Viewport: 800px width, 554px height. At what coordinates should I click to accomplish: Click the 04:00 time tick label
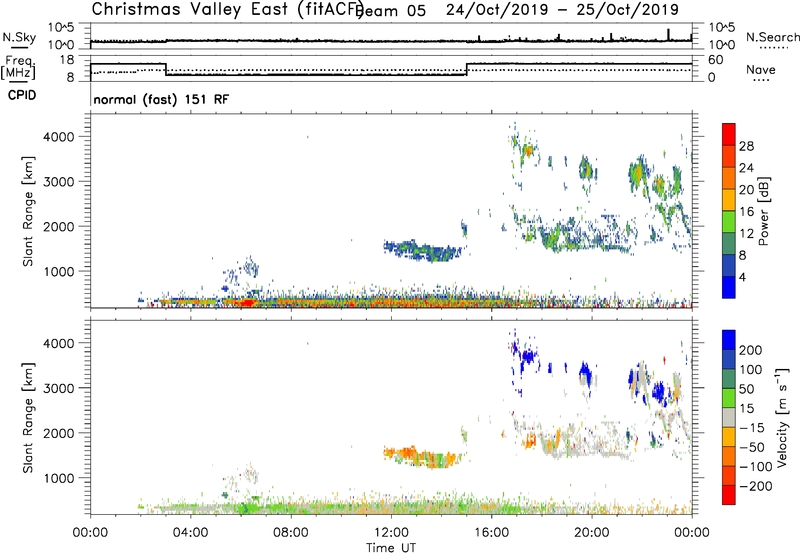click(x=190, y=533)
